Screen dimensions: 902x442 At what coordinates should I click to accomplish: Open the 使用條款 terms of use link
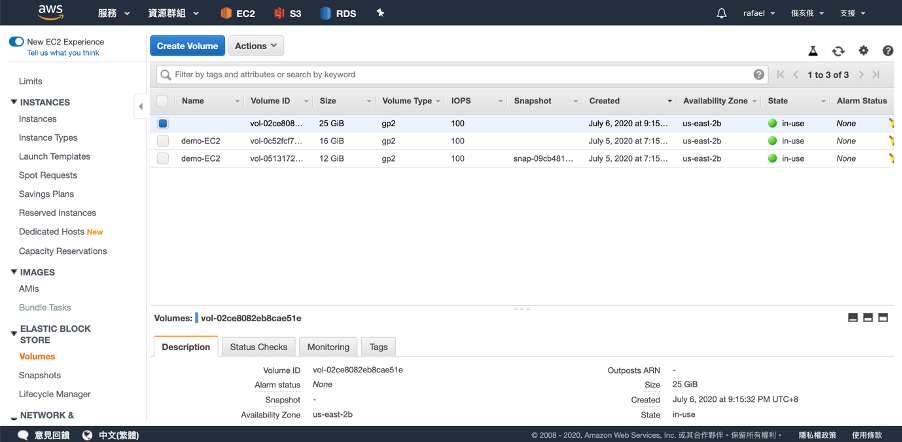pos(866,435)
